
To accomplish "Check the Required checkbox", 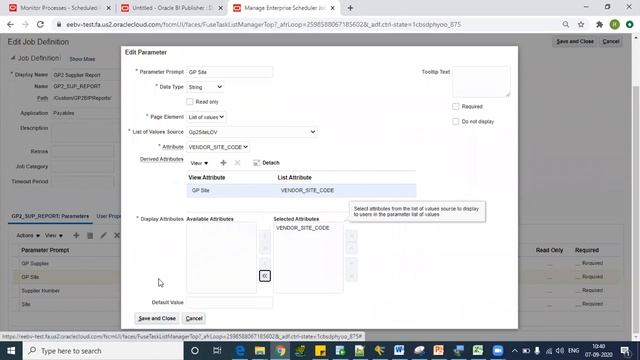I will [456, 107].
